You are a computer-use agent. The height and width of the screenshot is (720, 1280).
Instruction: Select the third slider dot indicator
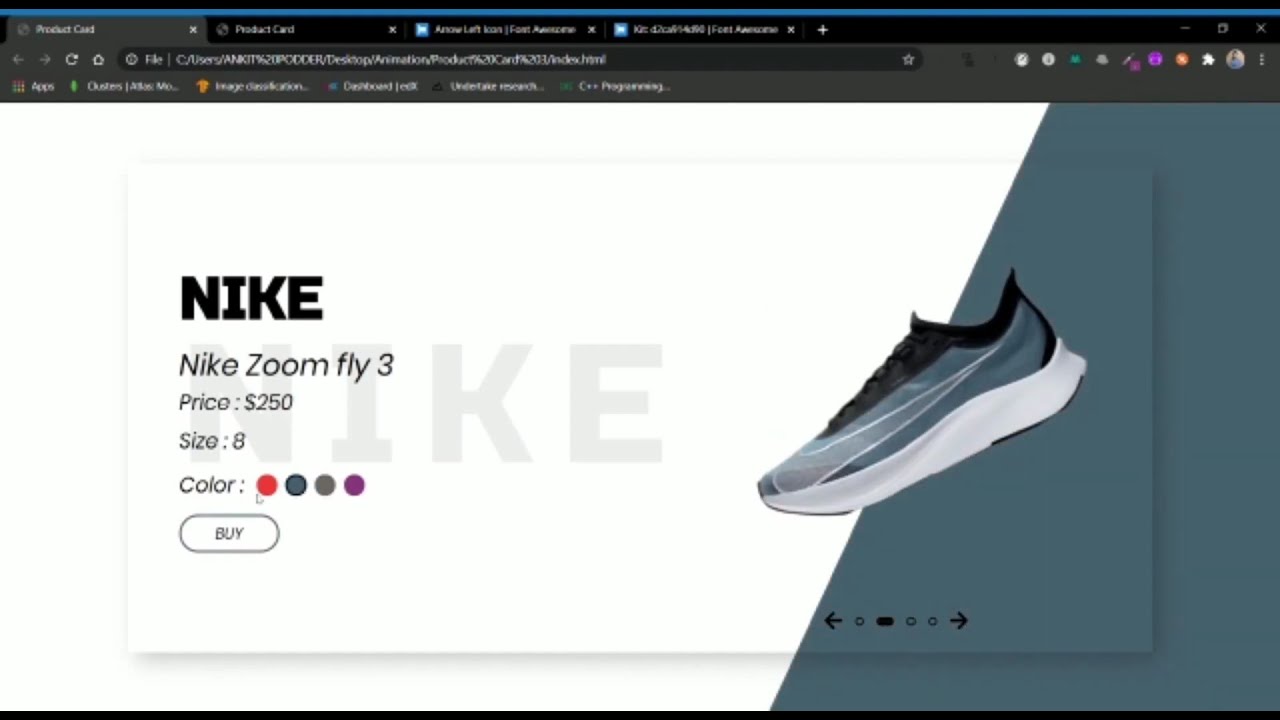pyautogui.click(x=911, y=621)
